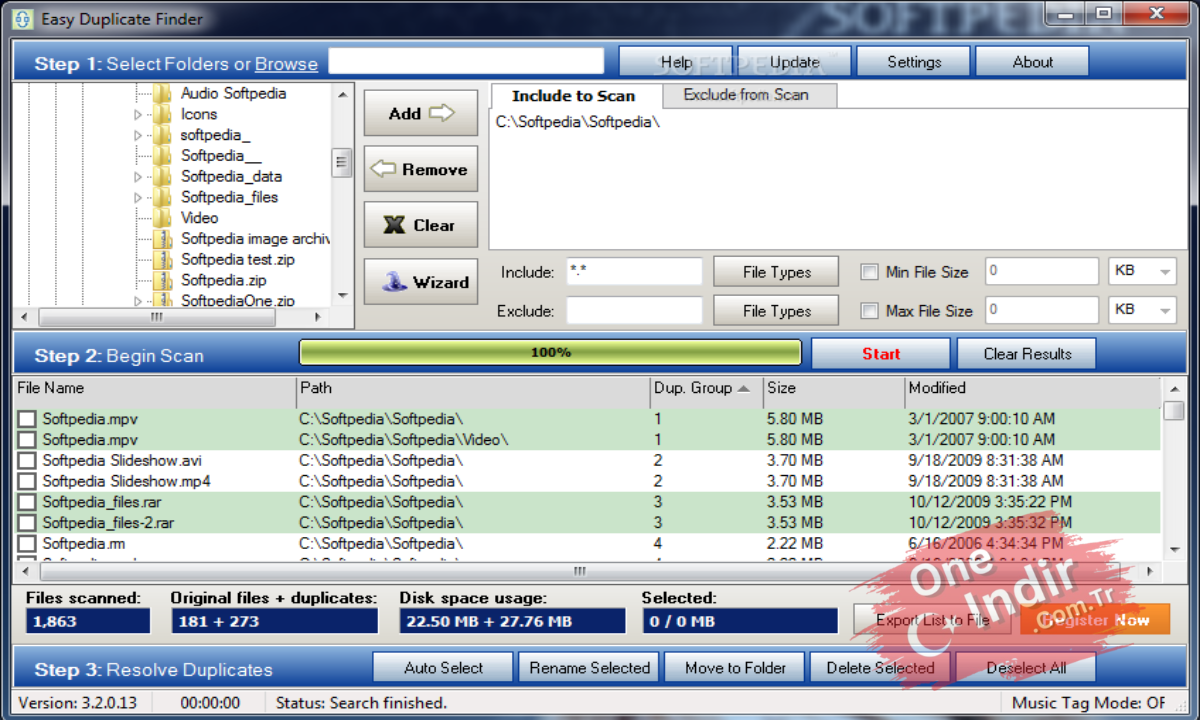Open the Settings button

coord(914,62)
